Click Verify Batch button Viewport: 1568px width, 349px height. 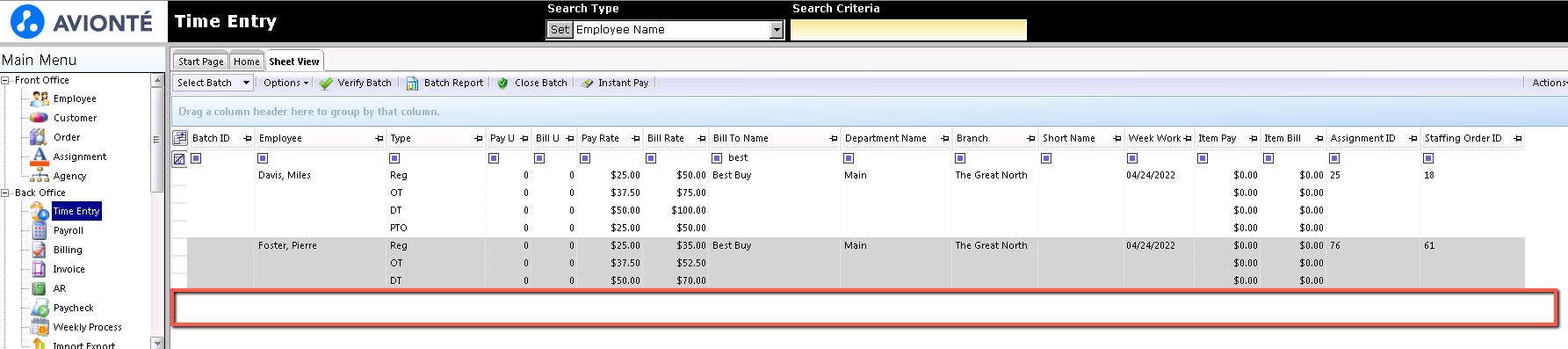coord(356,83)
